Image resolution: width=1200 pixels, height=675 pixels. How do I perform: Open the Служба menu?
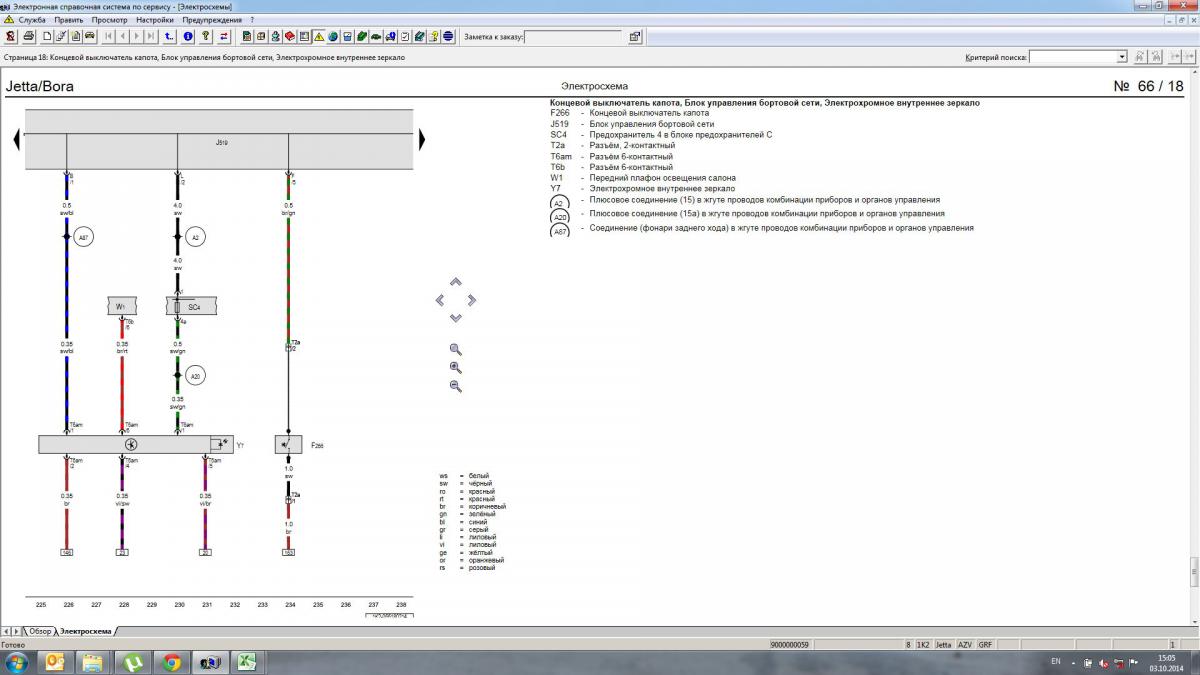(x=31, y=19)
